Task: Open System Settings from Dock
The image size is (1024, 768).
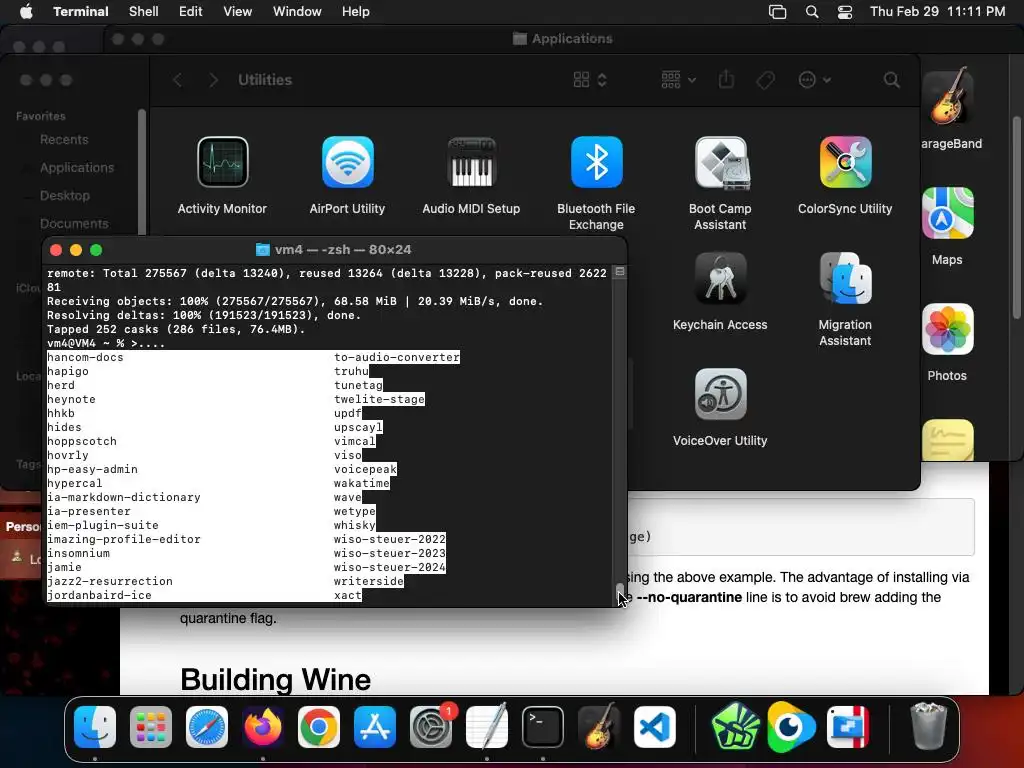Action: click(431, 727)
